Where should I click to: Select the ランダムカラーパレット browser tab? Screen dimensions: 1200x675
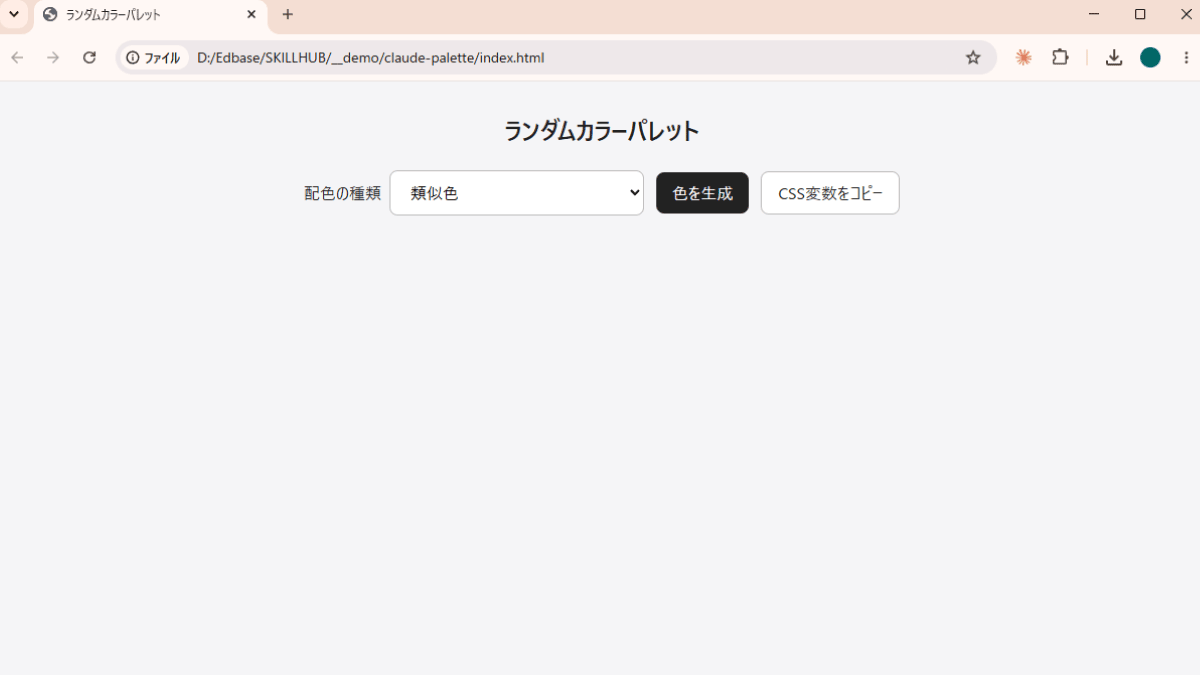(150, 15)
